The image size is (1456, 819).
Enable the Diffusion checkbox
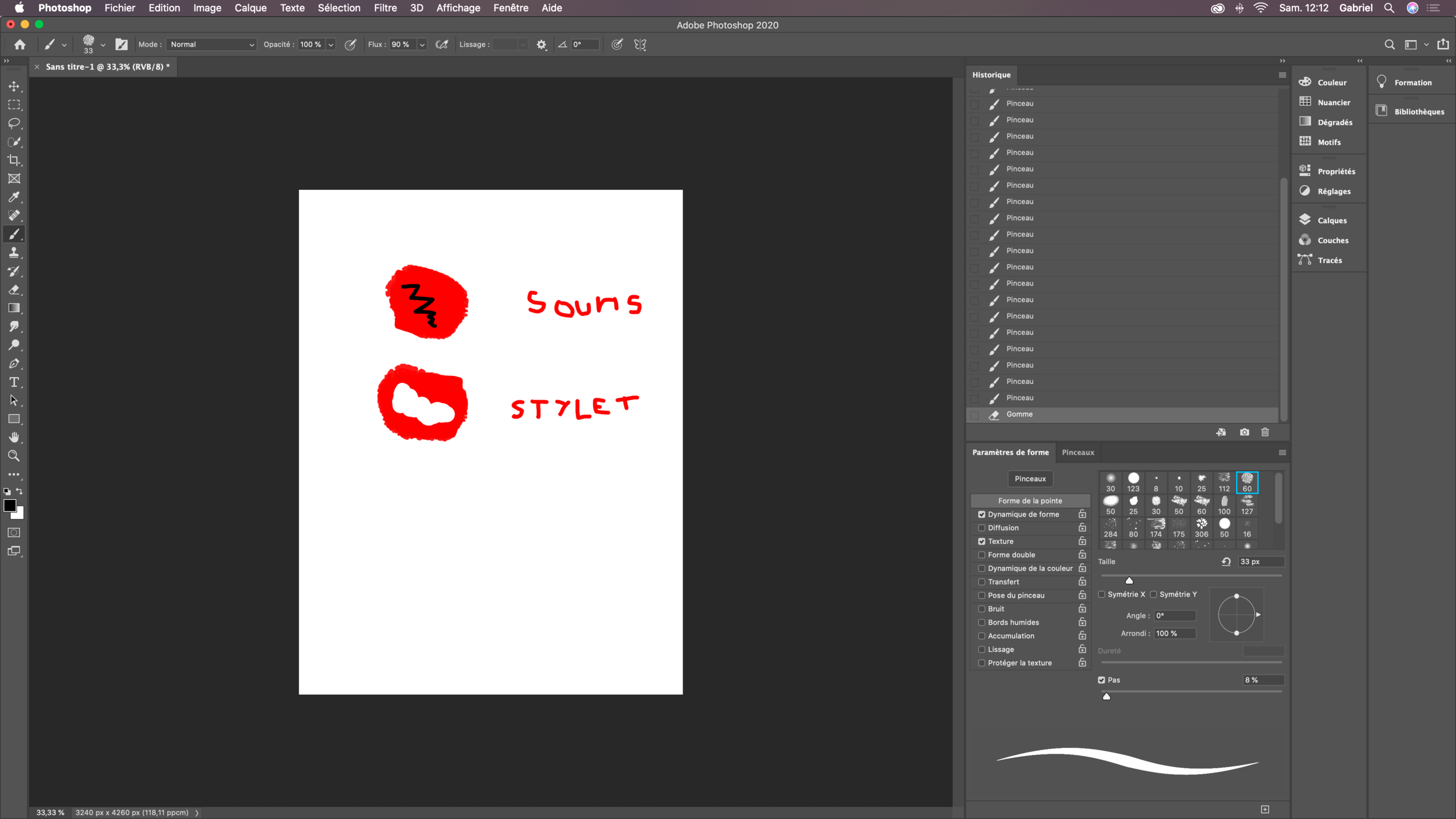pyautogui.click(x=982, y=528)
